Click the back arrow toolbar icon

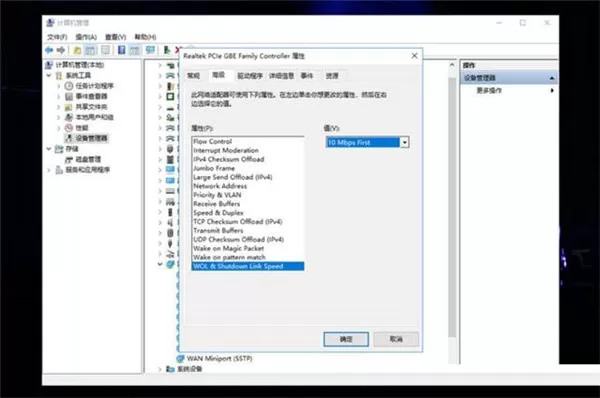coord(49,50)
